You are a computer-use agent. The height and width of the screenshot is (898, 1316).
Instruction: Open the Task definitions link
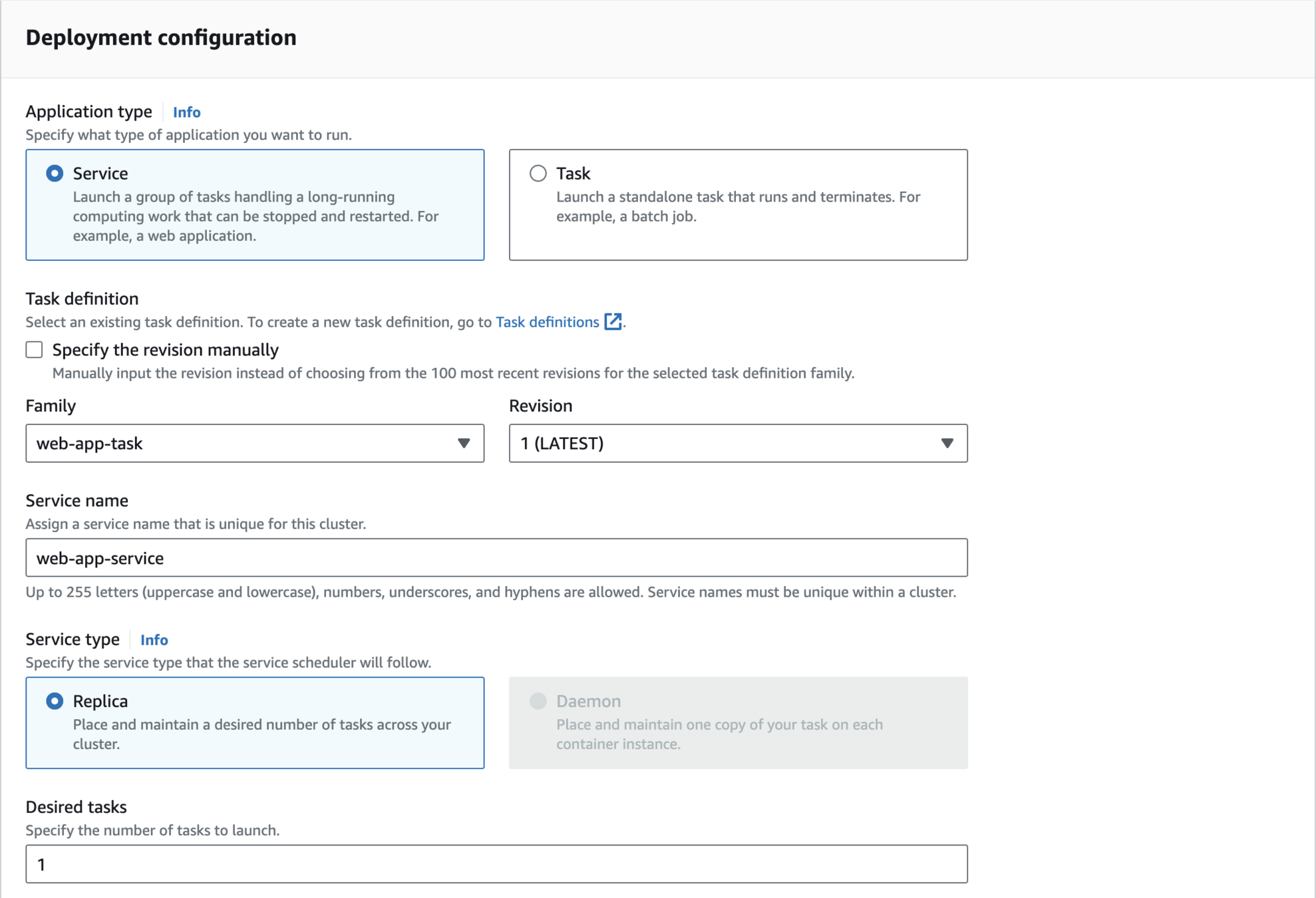pyautogui.click(x=547, y=322)
